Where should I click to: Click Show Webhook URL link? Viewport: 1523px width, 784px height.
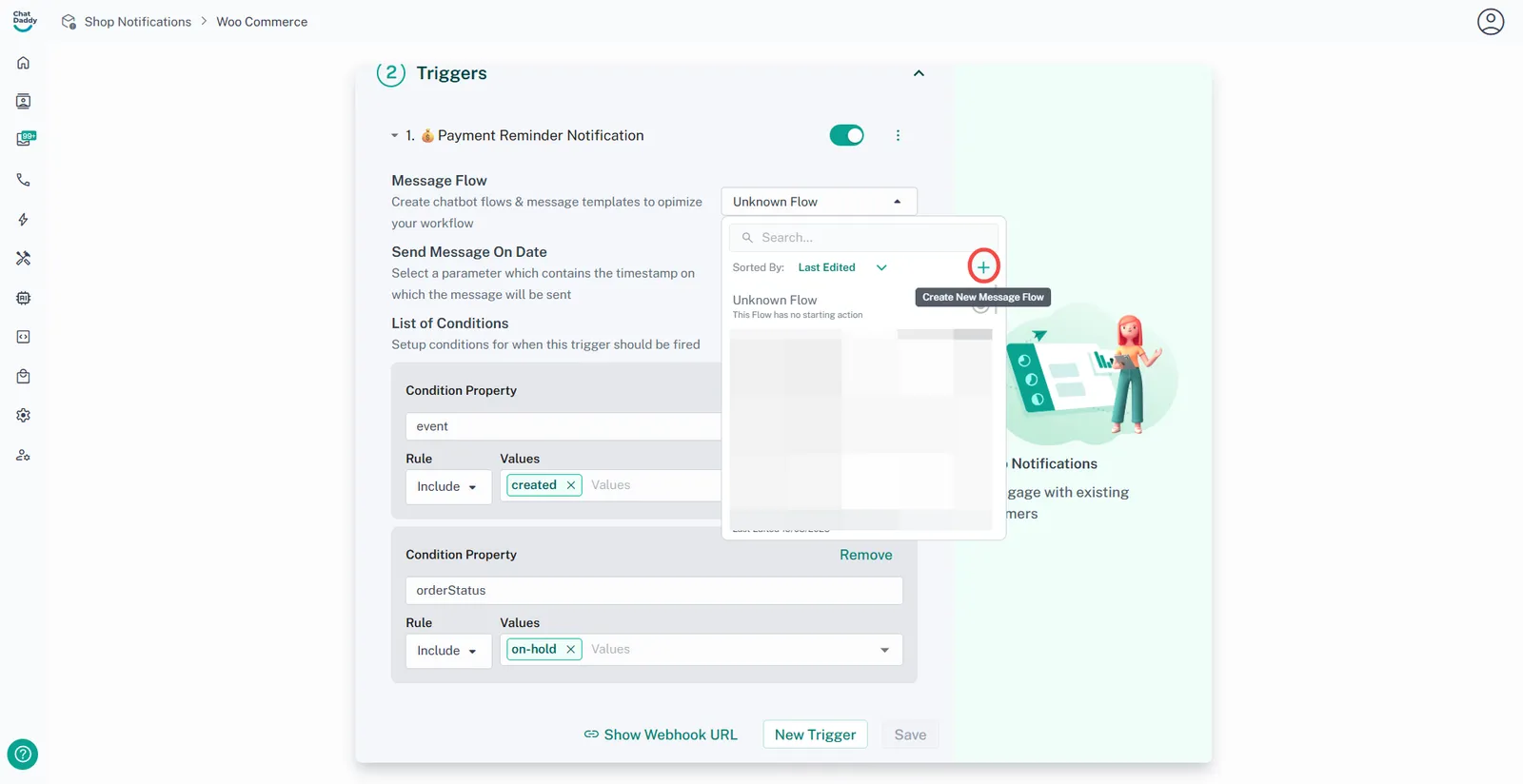(x=661, y=735)
